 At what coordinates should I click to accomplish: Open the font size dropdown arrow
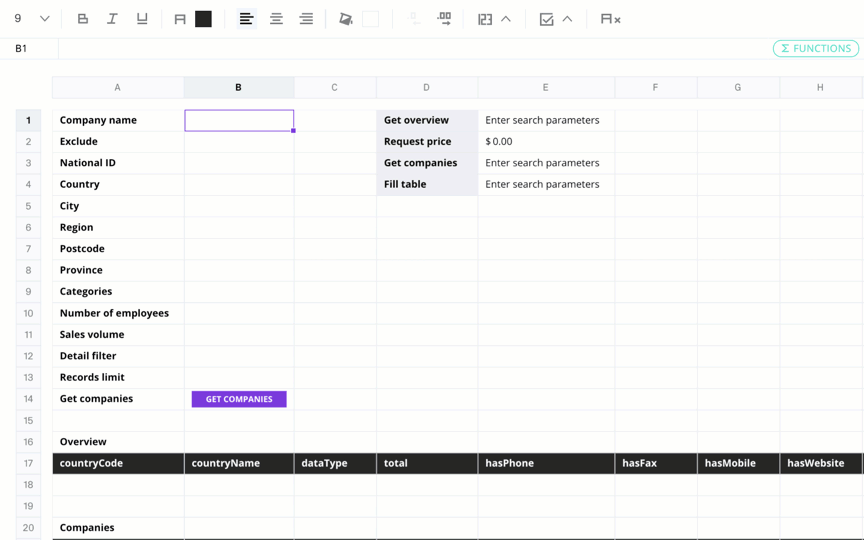point(45,19)
